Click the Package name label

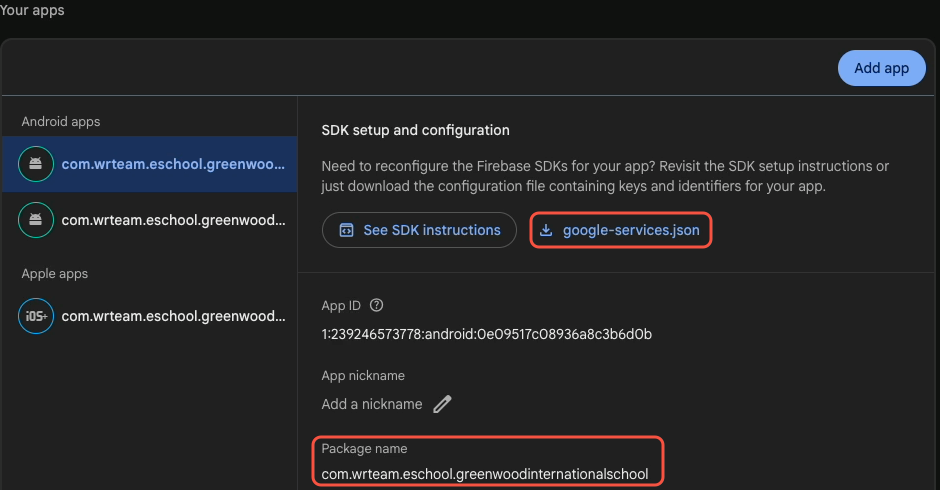point(364,449)
